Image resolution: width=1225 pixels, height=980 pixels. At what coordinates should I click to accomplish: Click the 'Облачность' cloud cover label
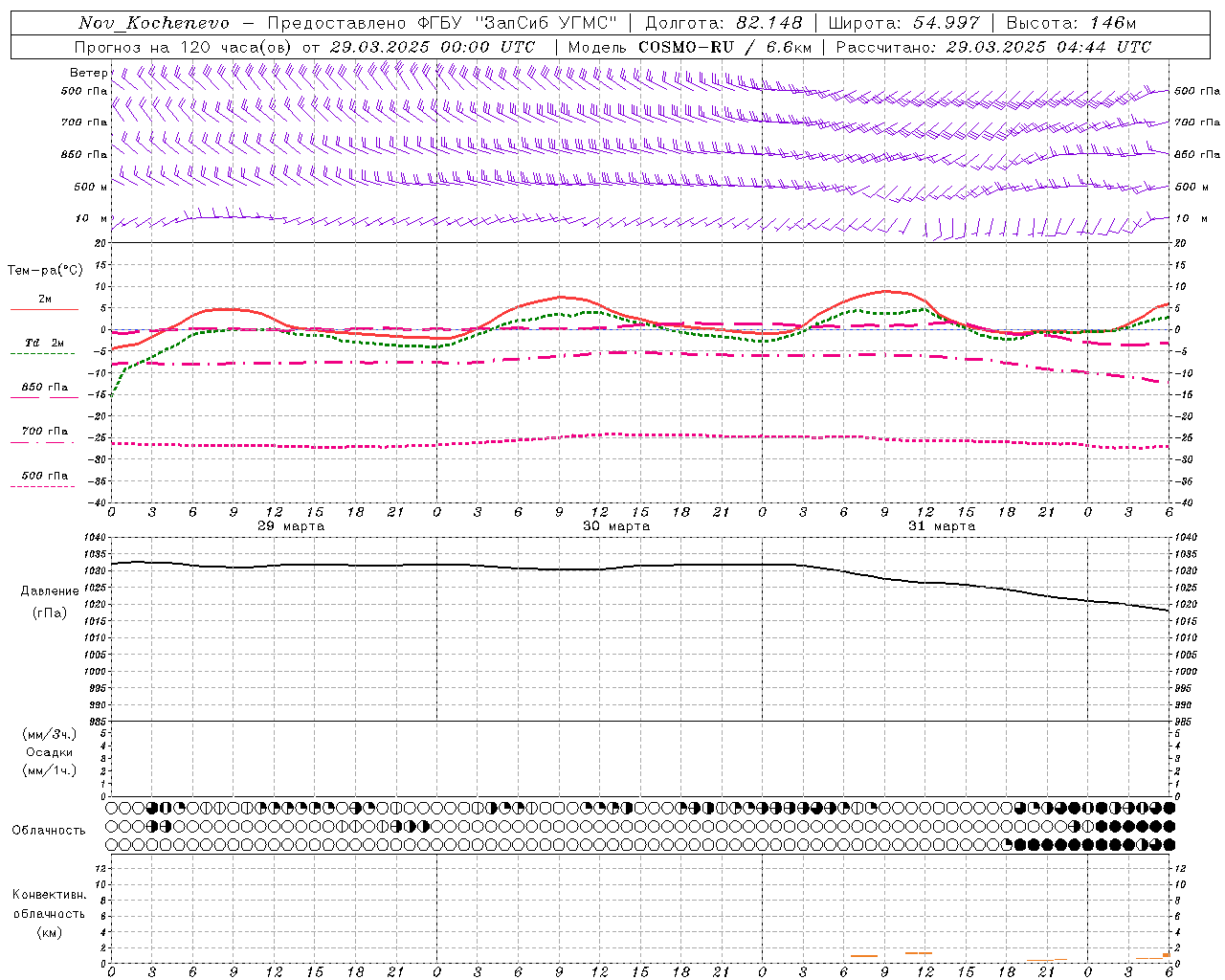point(49,831)
